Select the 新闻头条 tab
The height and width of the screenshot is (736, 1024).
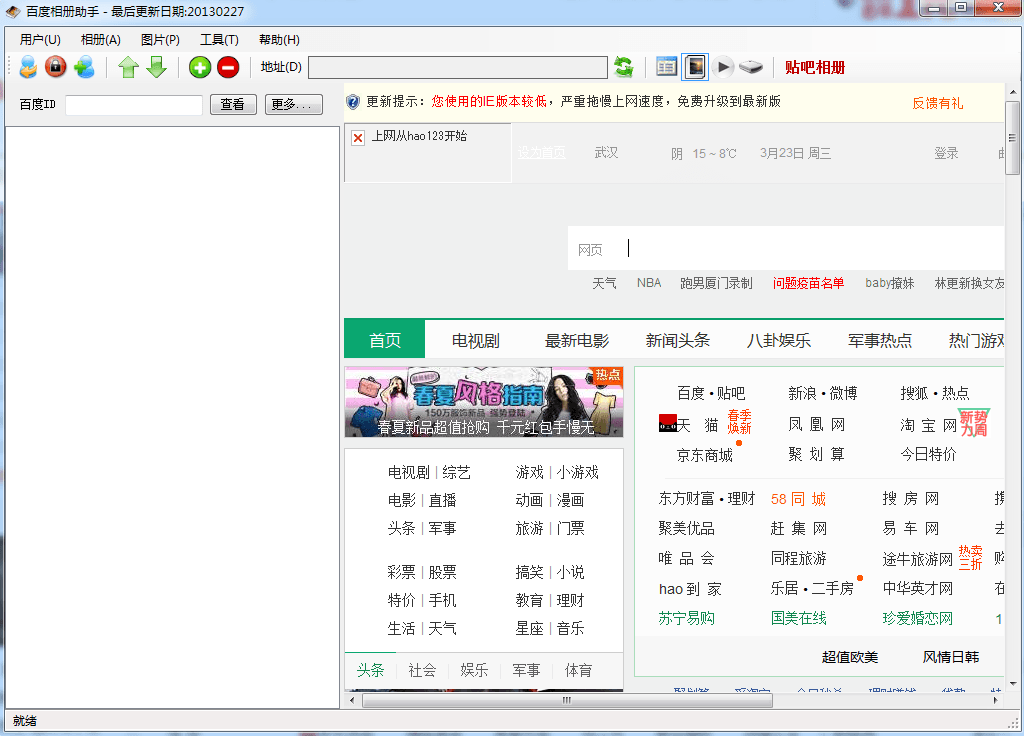tap(677, 340)
